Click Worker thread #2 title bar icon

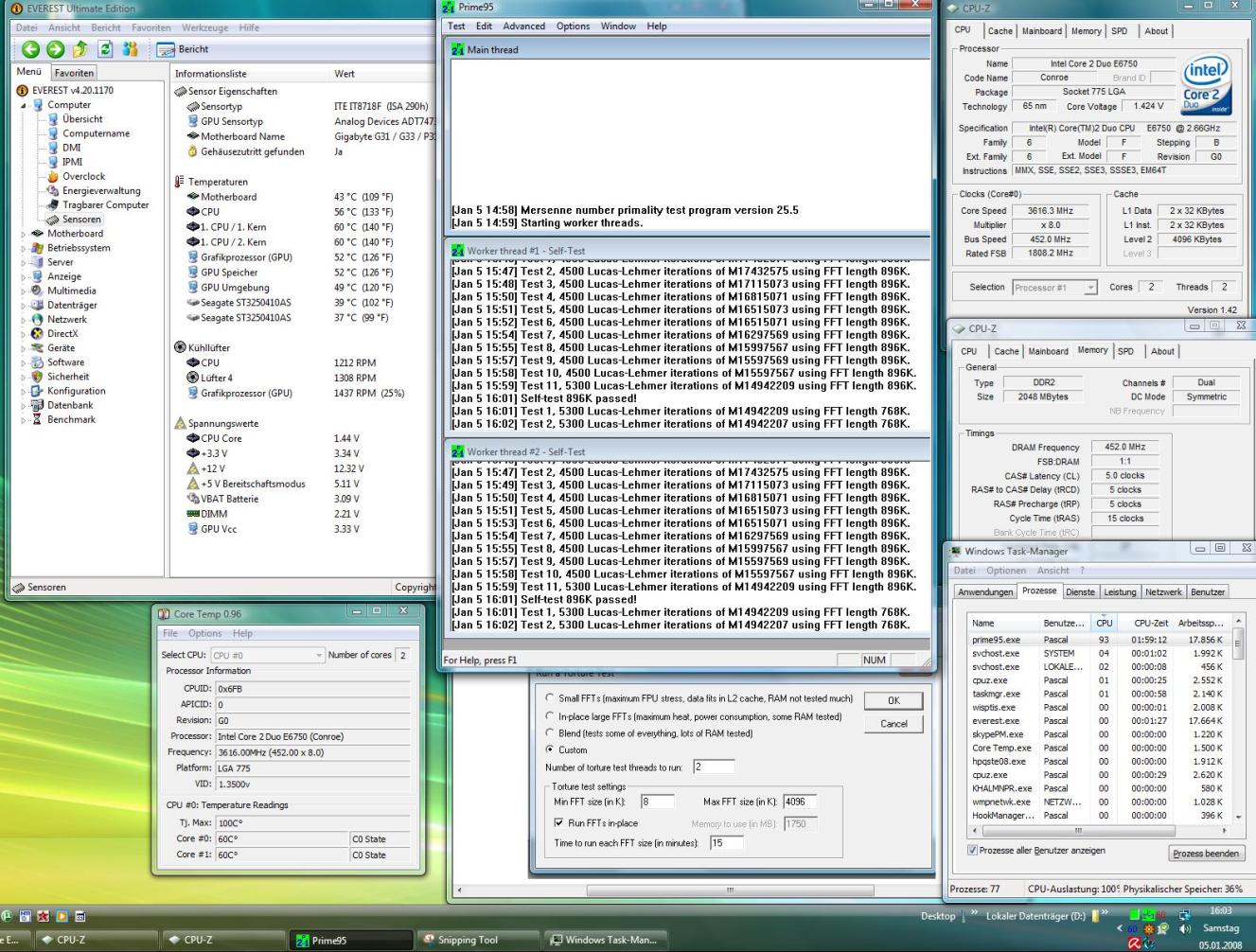(458, 451)
